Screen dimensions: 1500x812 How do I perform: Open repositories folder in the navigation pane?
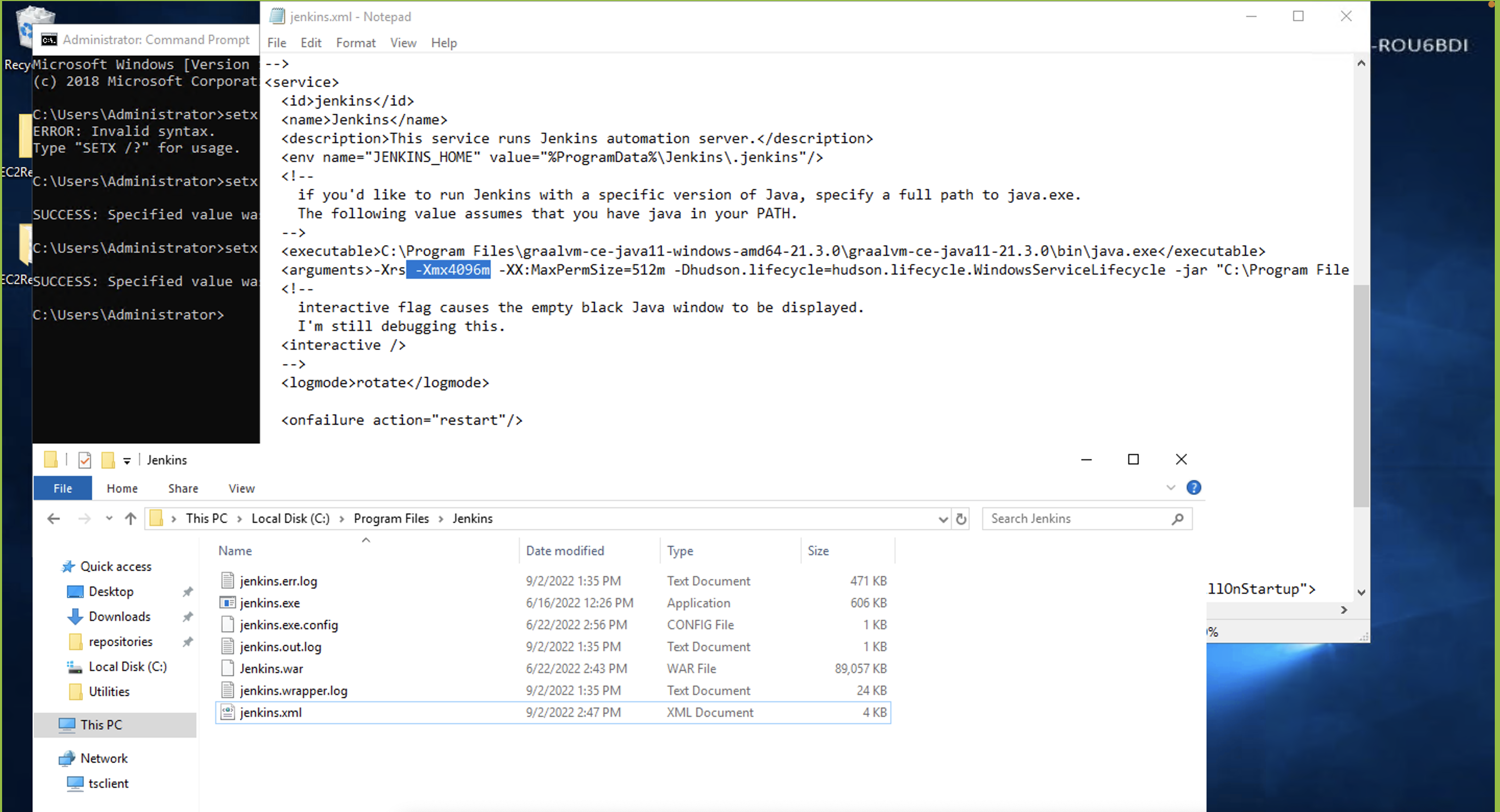121,641
